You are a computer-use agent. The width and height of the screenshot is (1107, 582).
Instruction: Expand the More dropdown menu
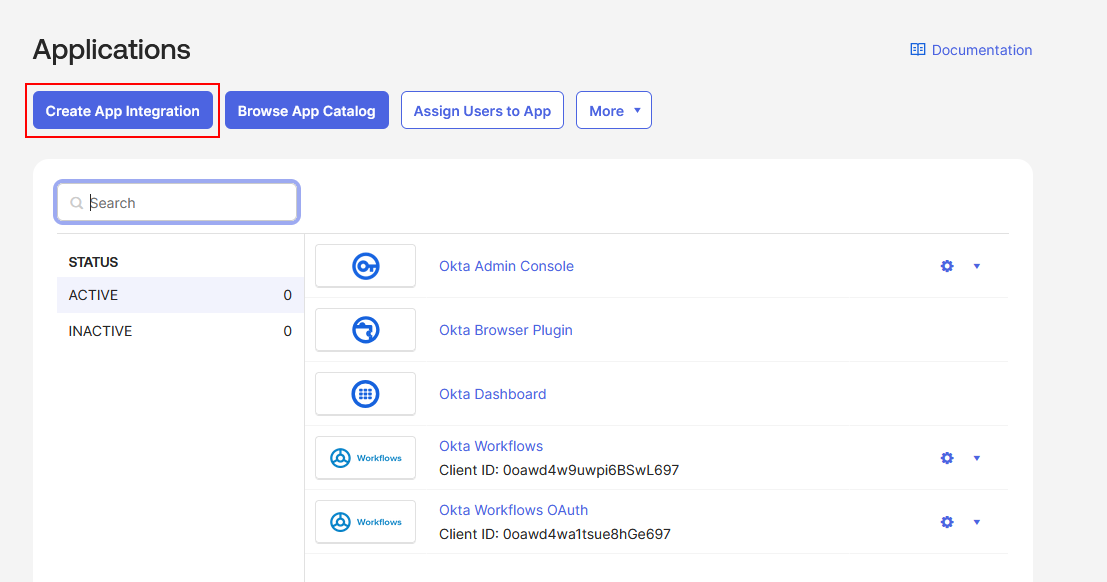(x=613, y=111)
